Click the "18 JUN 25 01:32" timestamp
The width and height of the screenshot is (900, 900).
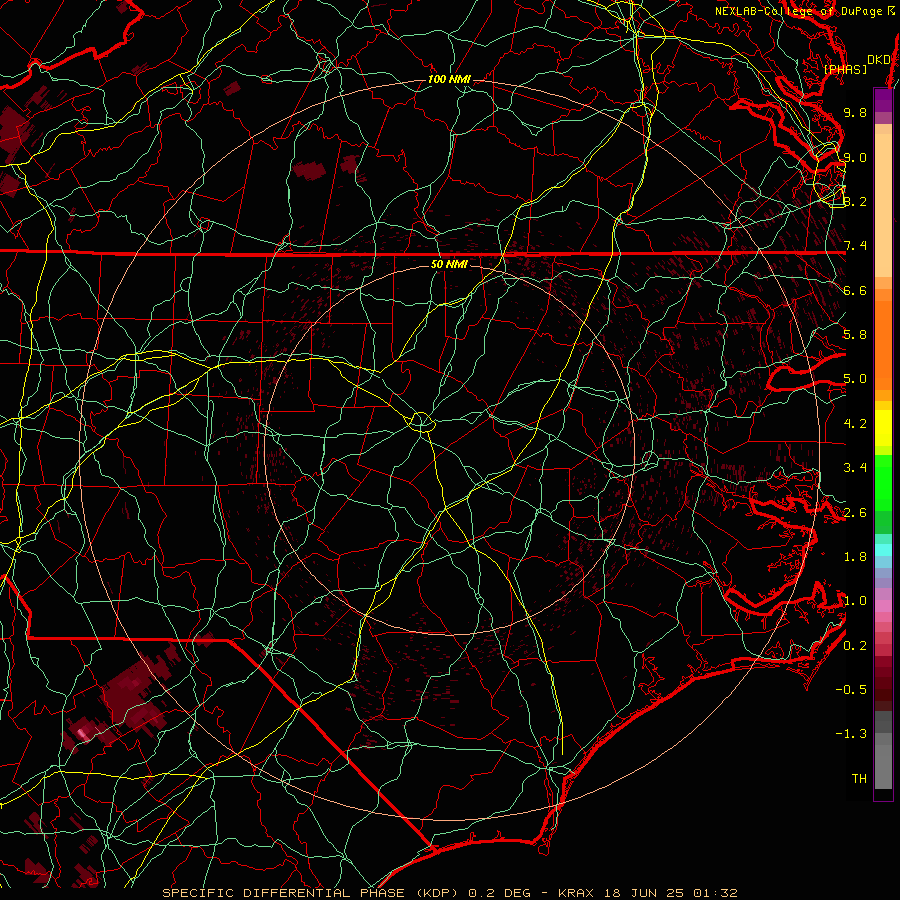pyautogui.click(x=670, y=893)
